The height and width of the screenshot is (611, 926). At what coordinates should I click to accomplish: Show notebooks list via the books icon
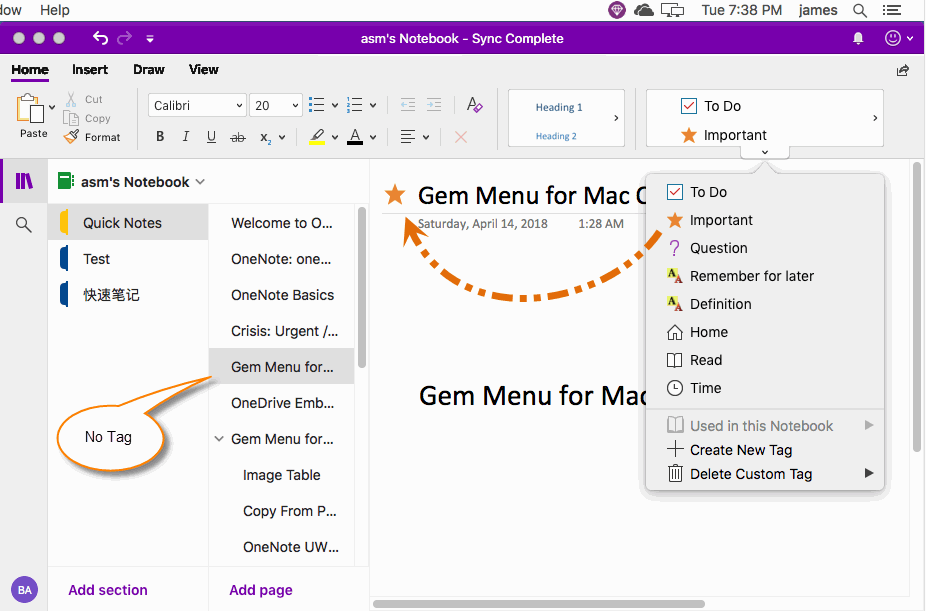pyautogui.click(x=24, y=181)
